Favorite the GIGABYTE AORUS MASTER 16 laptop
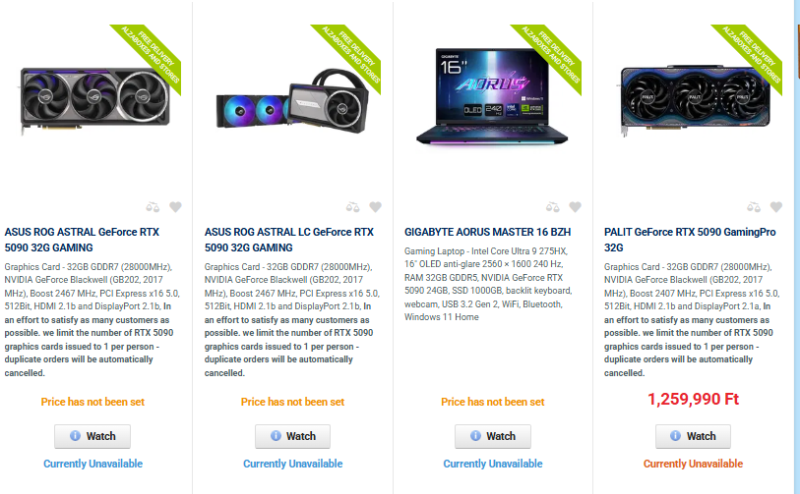The width and height of the screenshot is (800, 494). (x=576, y=207)
